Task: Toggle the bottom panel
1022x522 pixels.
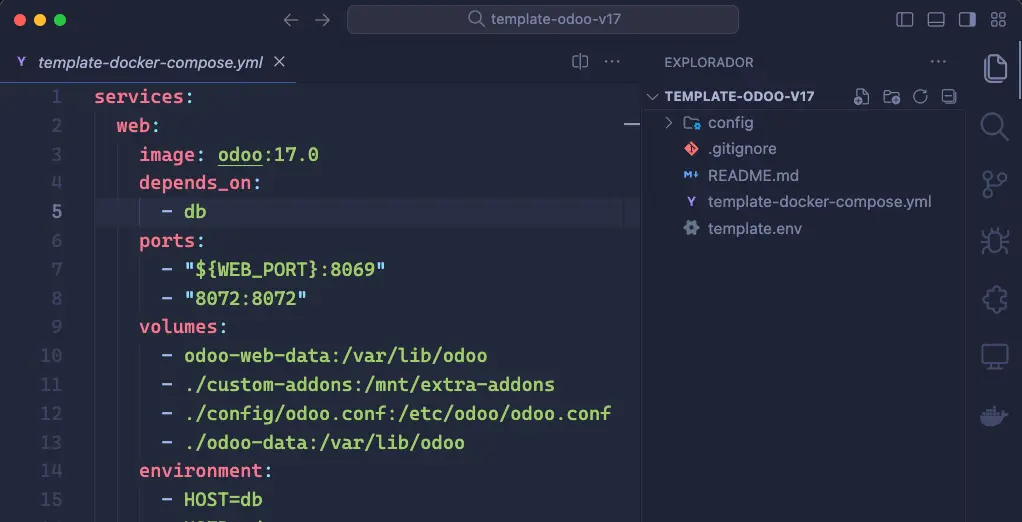Action: (936, 20)
